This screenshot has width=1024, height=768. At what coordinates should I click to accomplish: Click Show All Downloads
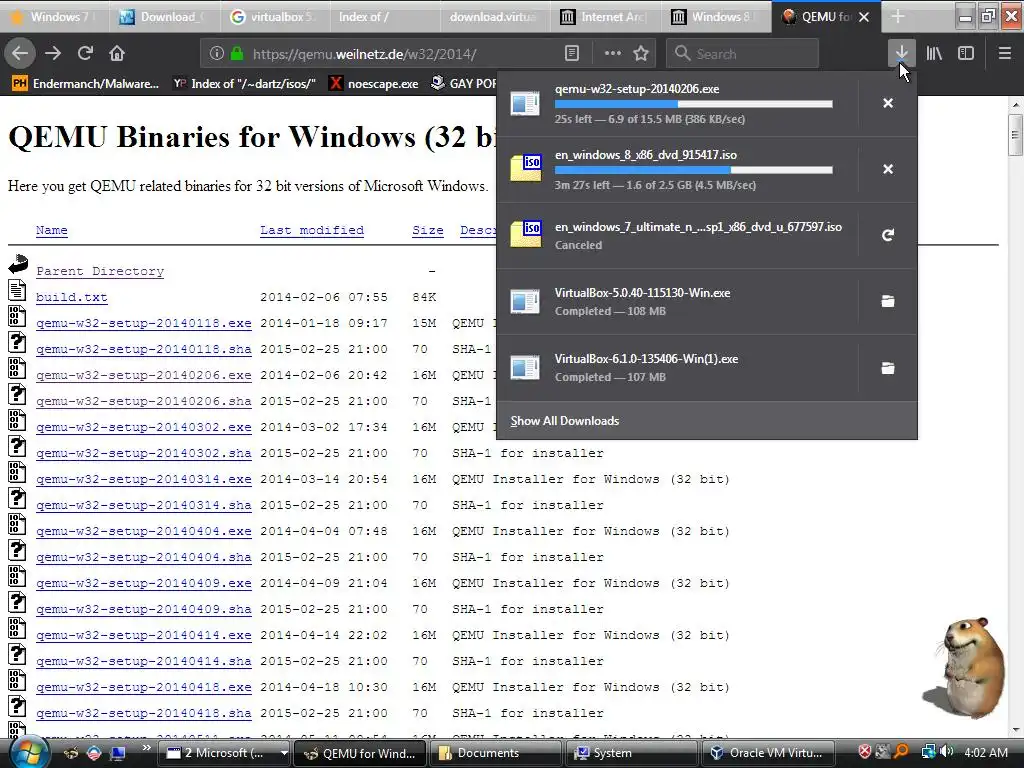click(x=565, y=421)
